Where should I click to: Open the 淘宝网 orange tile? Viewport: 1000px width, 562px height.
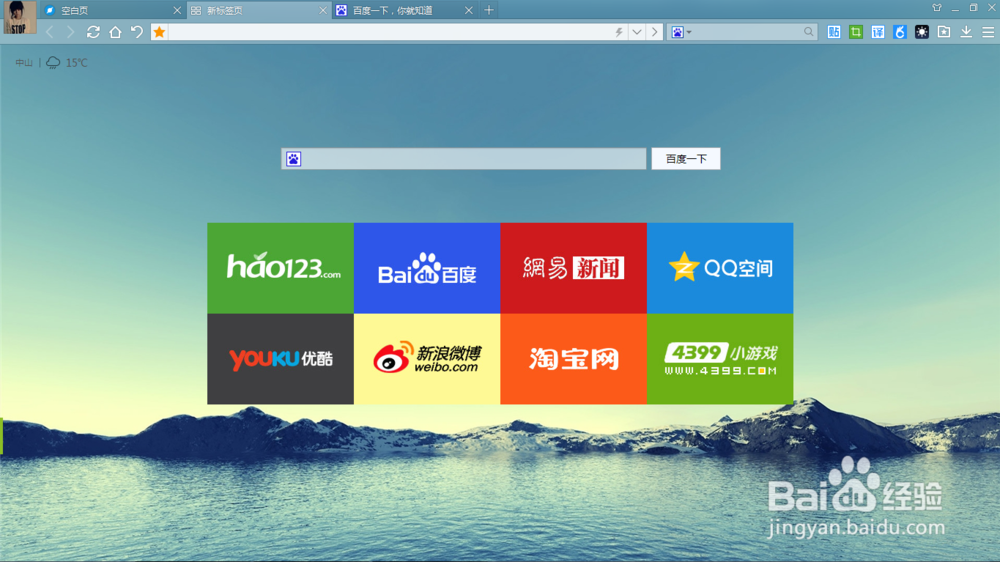pyautogui.click(x=574, y=359)
